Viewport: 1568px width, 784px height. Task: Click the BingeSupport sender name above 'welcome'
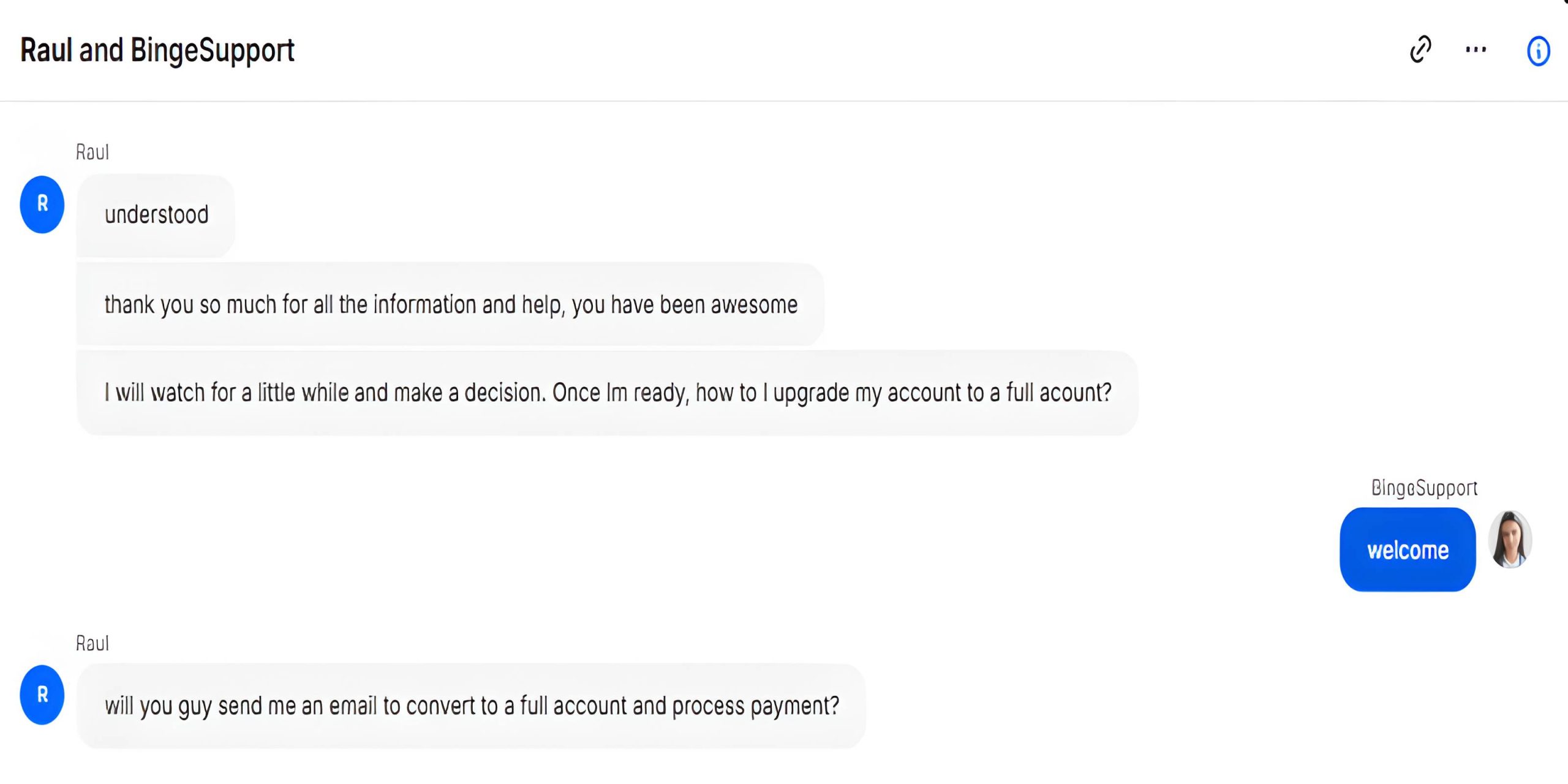pos(1424,488)
